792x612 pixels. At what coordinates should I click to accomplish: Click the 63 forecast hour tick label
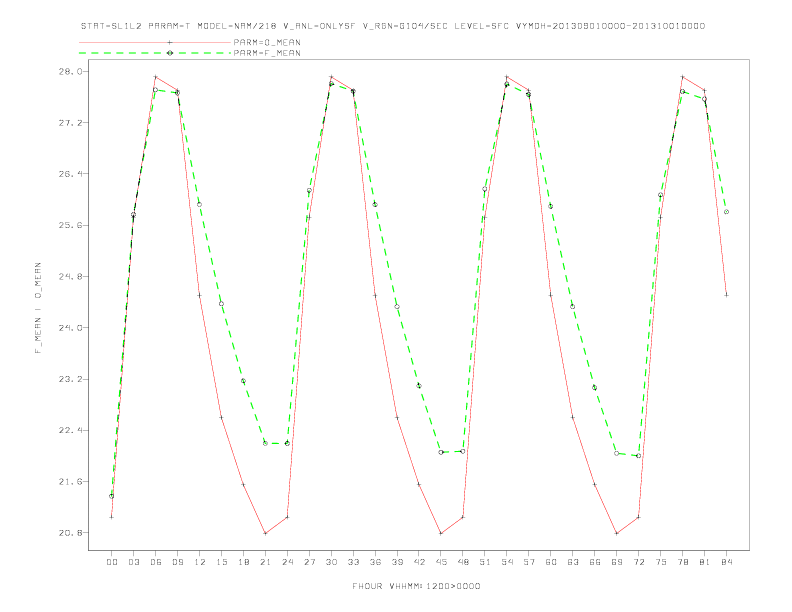(x=573, y=562)
